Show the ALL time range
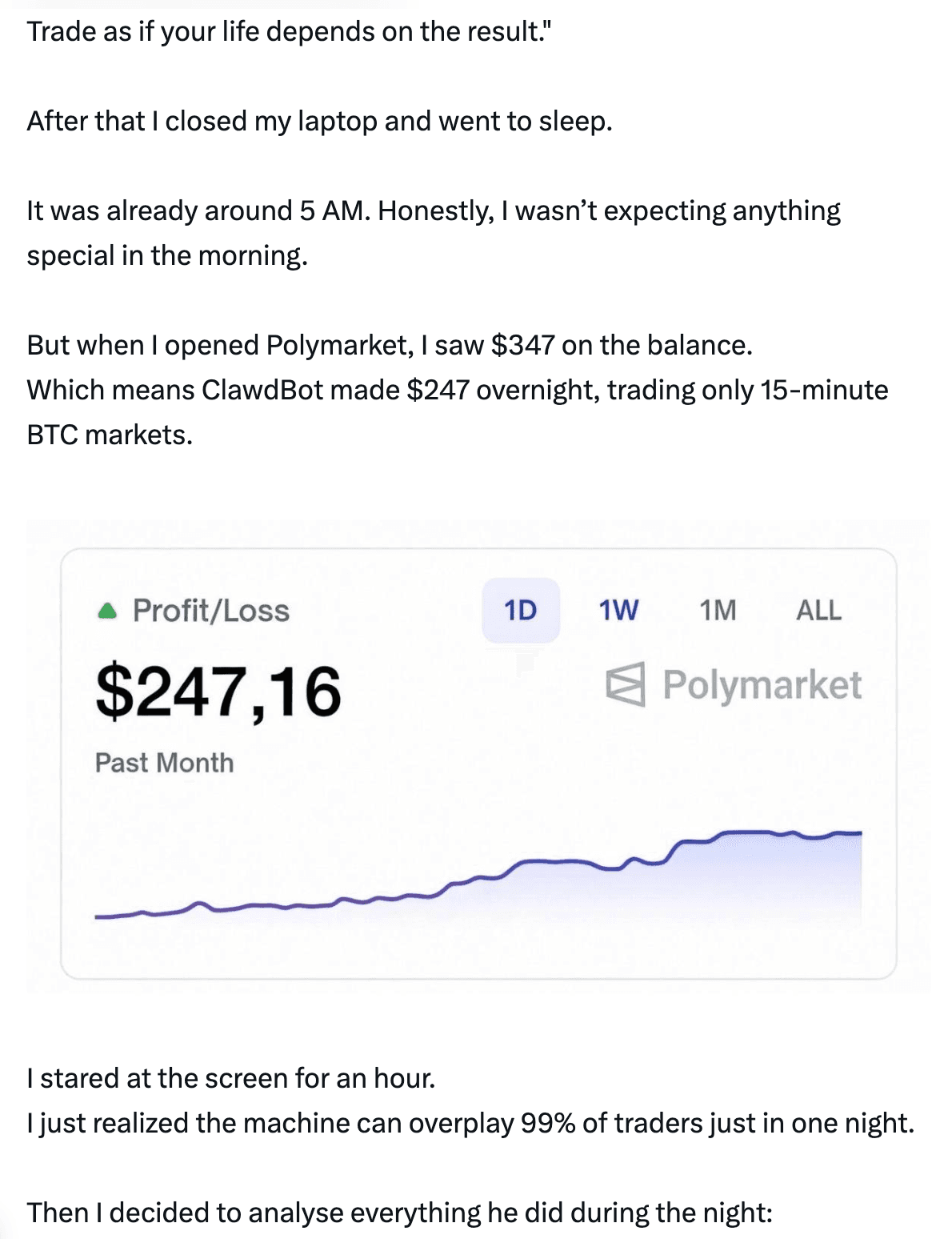 coord(818,610)
